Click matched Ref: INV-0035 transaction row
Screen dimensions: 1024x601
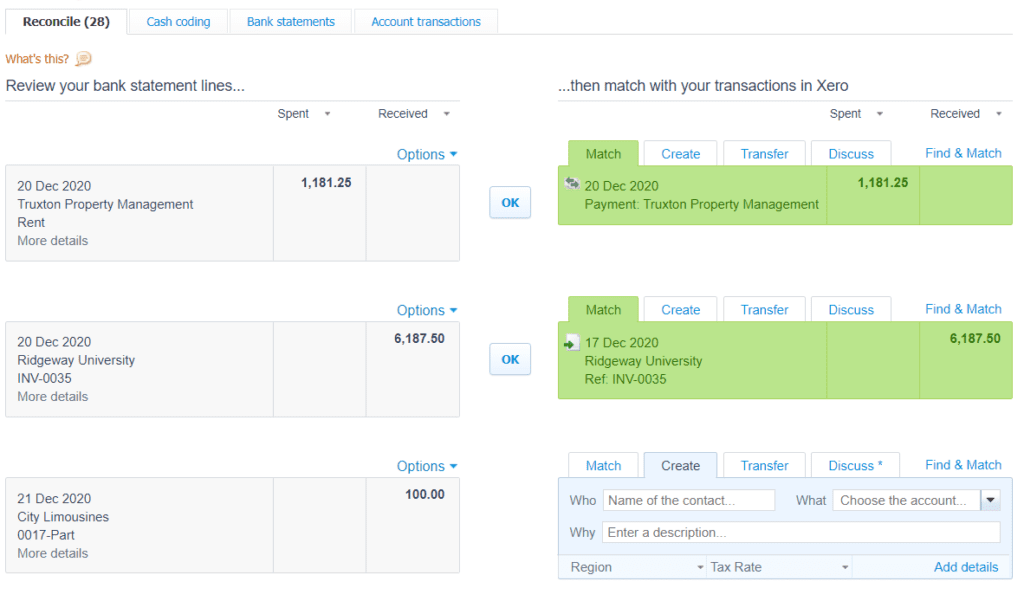(785, 360)
